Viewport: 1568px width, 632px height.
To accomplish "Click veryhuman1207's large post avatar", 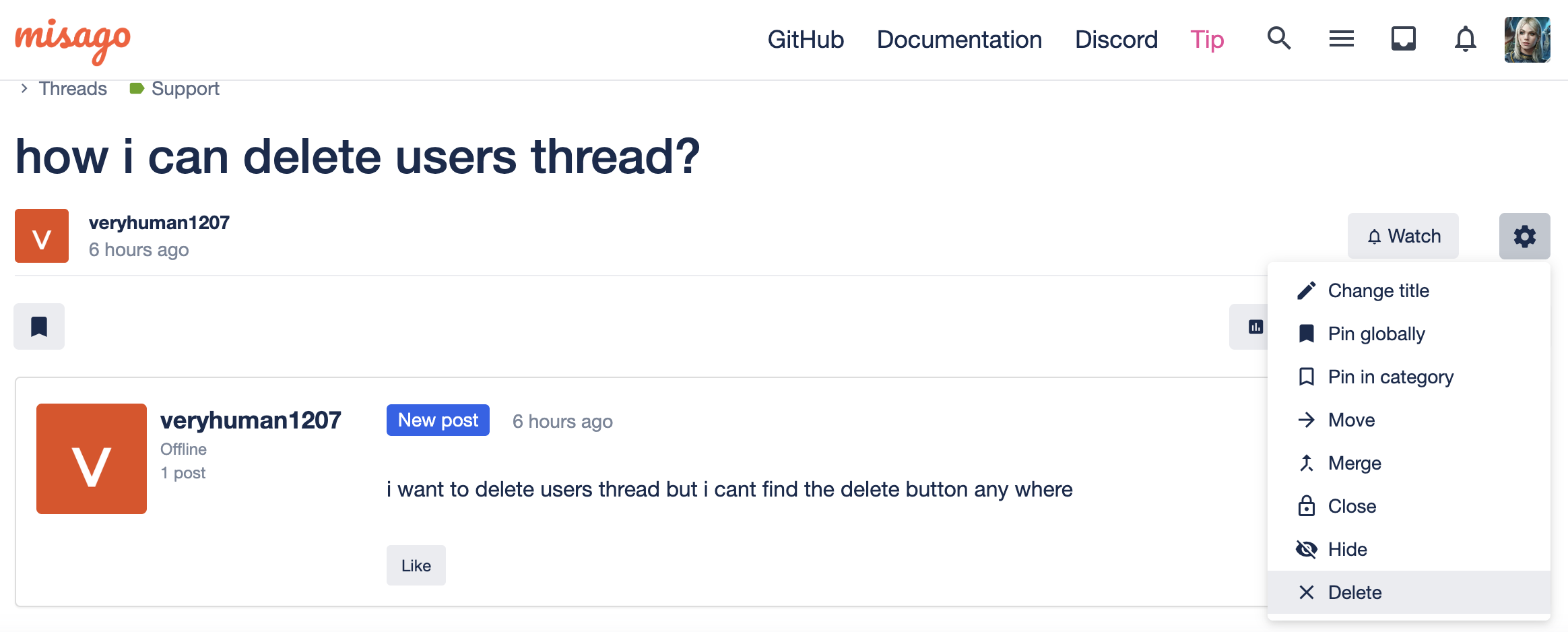I will coord(92,459).
